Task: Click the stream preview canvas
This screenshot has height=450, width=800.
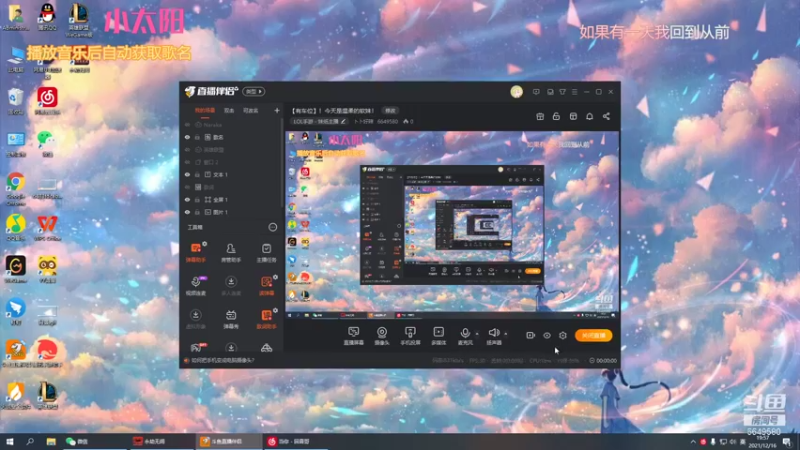Action: [x=452, y=225]
